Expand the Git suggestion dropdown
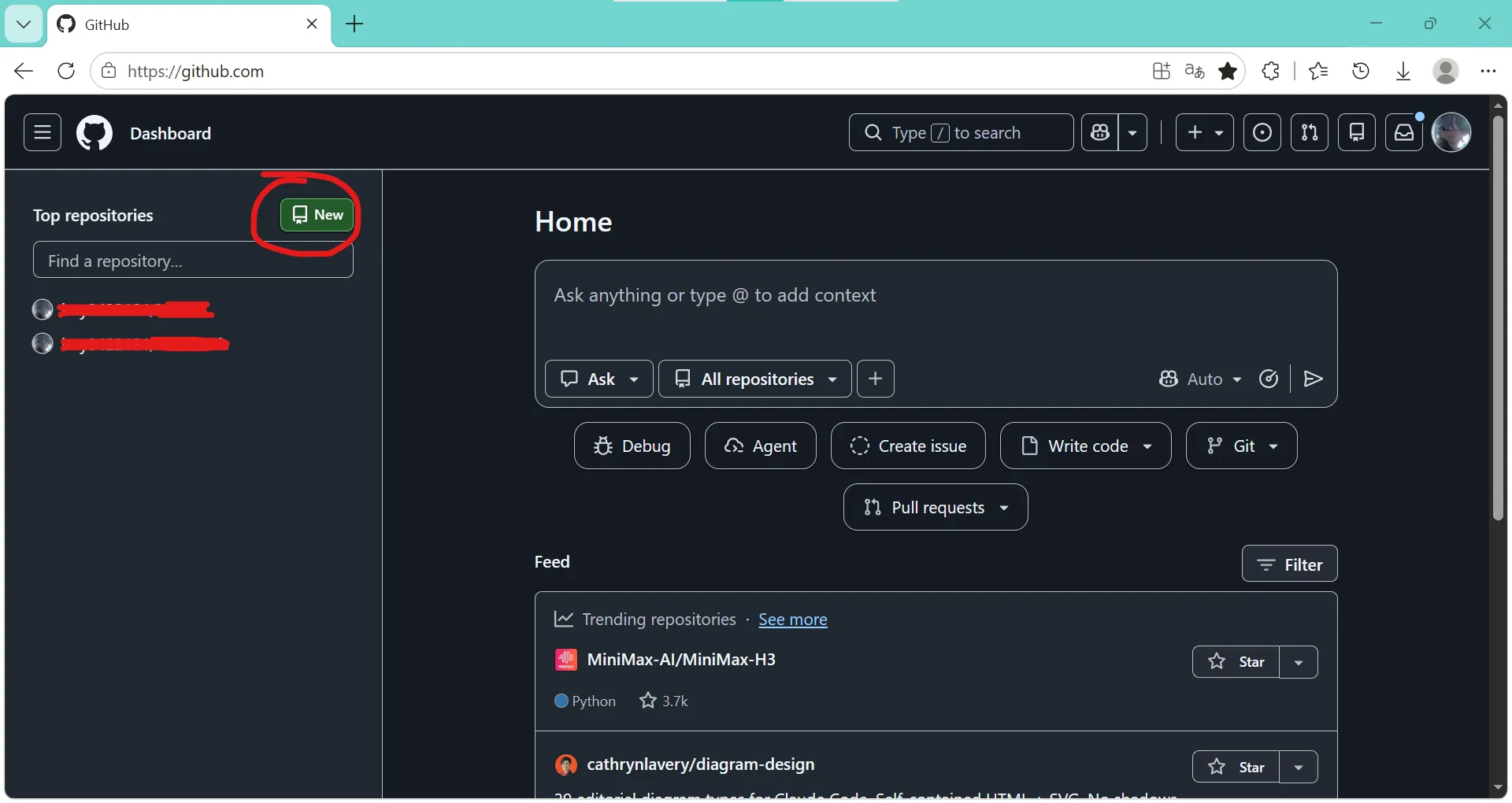 [x=1241, y=446]
